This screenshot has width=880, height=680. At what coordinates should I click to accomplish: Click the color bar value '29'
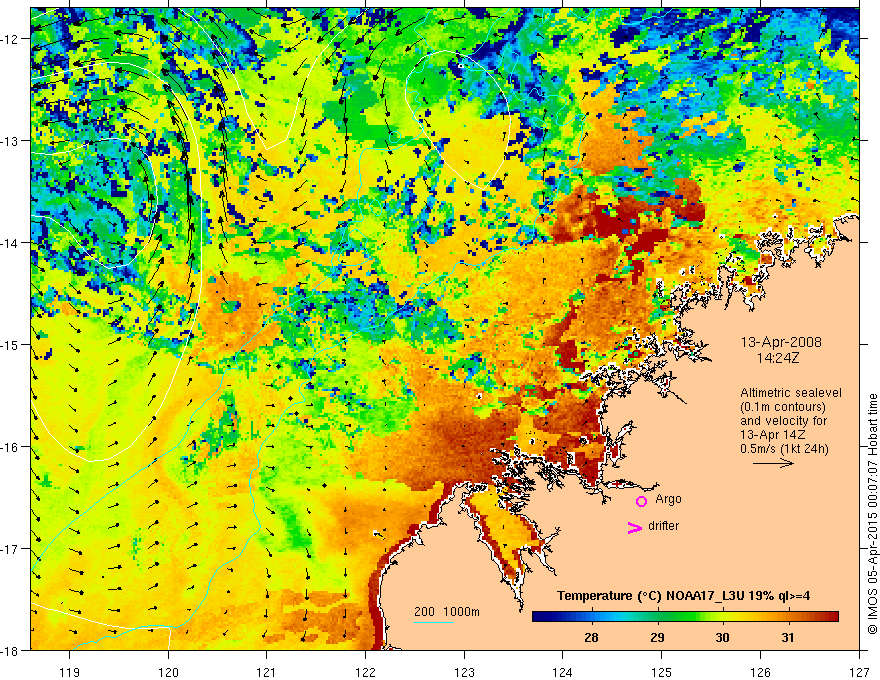[657, 637]
